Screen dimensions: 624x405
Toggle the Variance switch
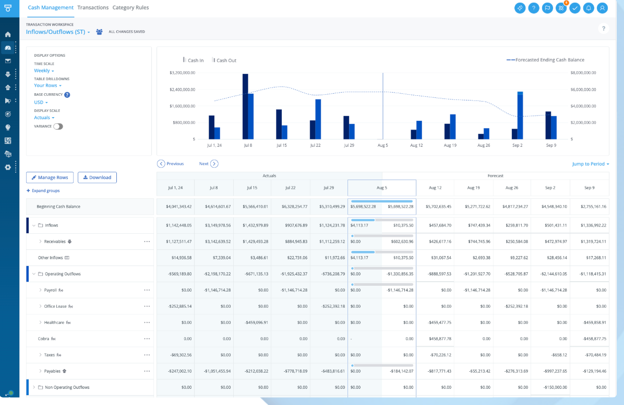click(58, 126)
